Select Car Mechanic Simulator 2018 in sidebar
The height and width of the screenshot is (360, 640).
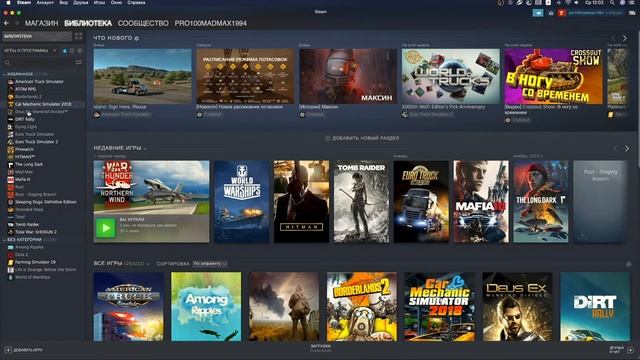coord(43,104)
